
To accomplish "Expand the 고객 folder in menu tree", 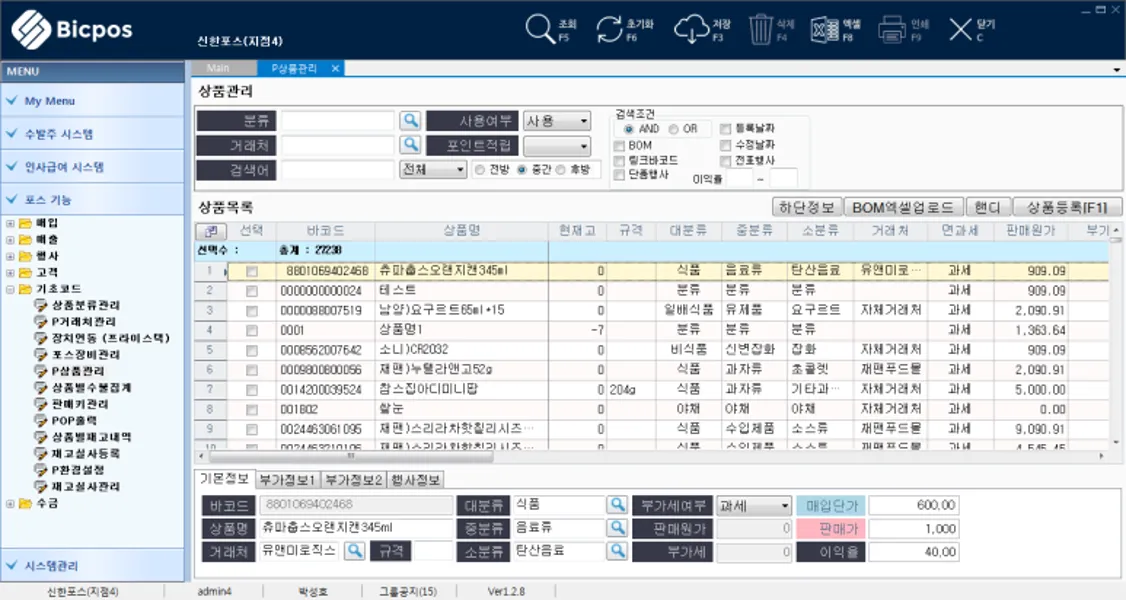I will pyautogui.click(x=10, y=273).
